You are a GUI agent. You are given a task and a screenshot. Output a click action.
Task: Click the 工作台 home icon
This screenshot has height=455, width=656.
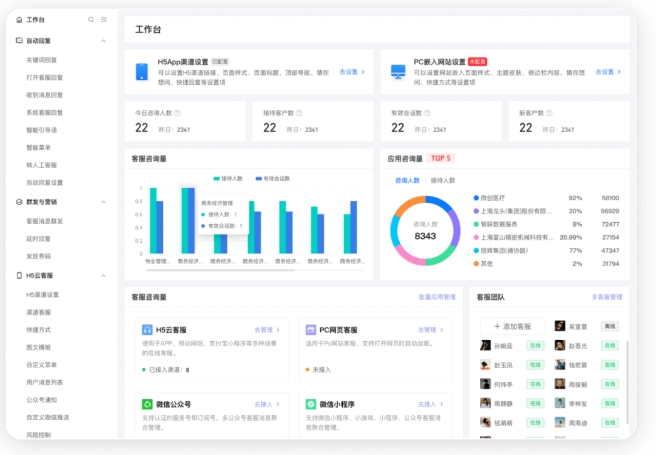[19, 20]
